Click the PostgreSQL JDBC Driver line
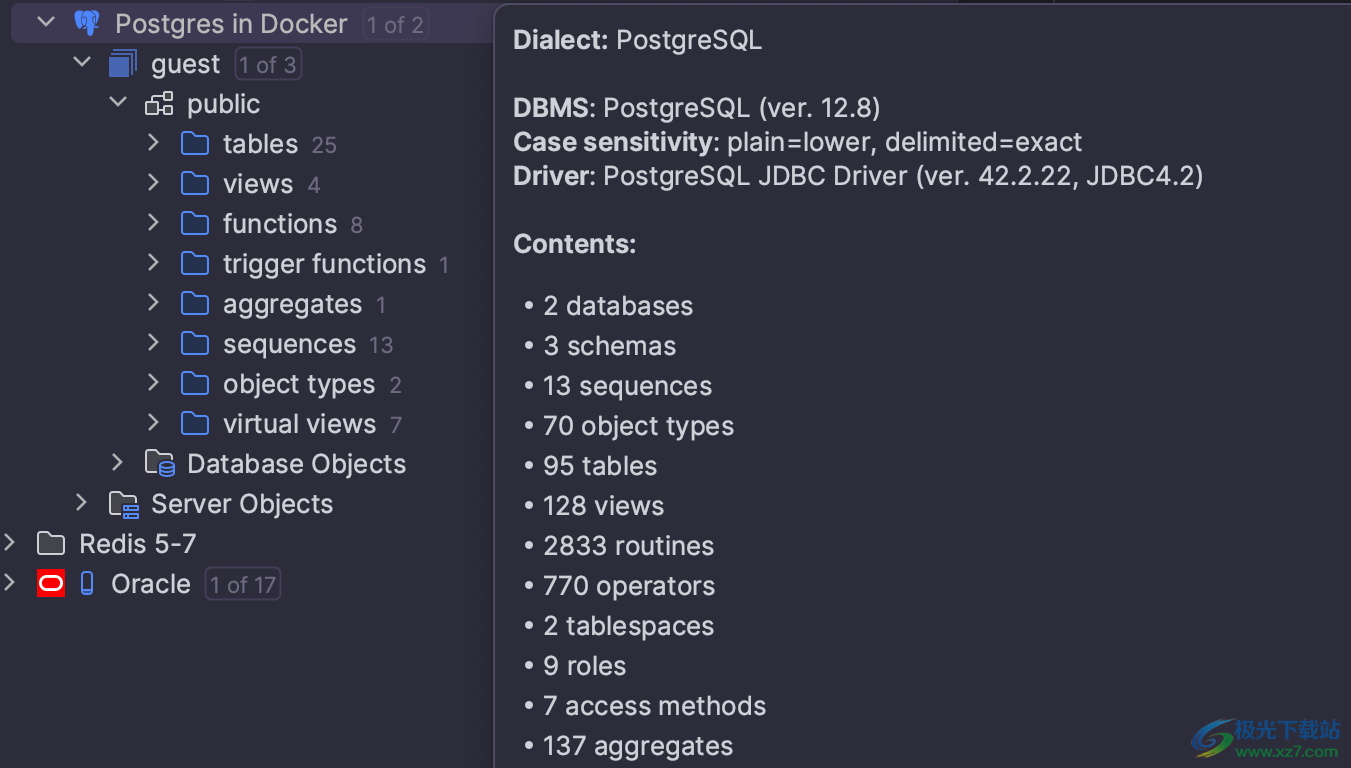The width and height of the screenshot is (1351, 768). [x=858, y=176]
